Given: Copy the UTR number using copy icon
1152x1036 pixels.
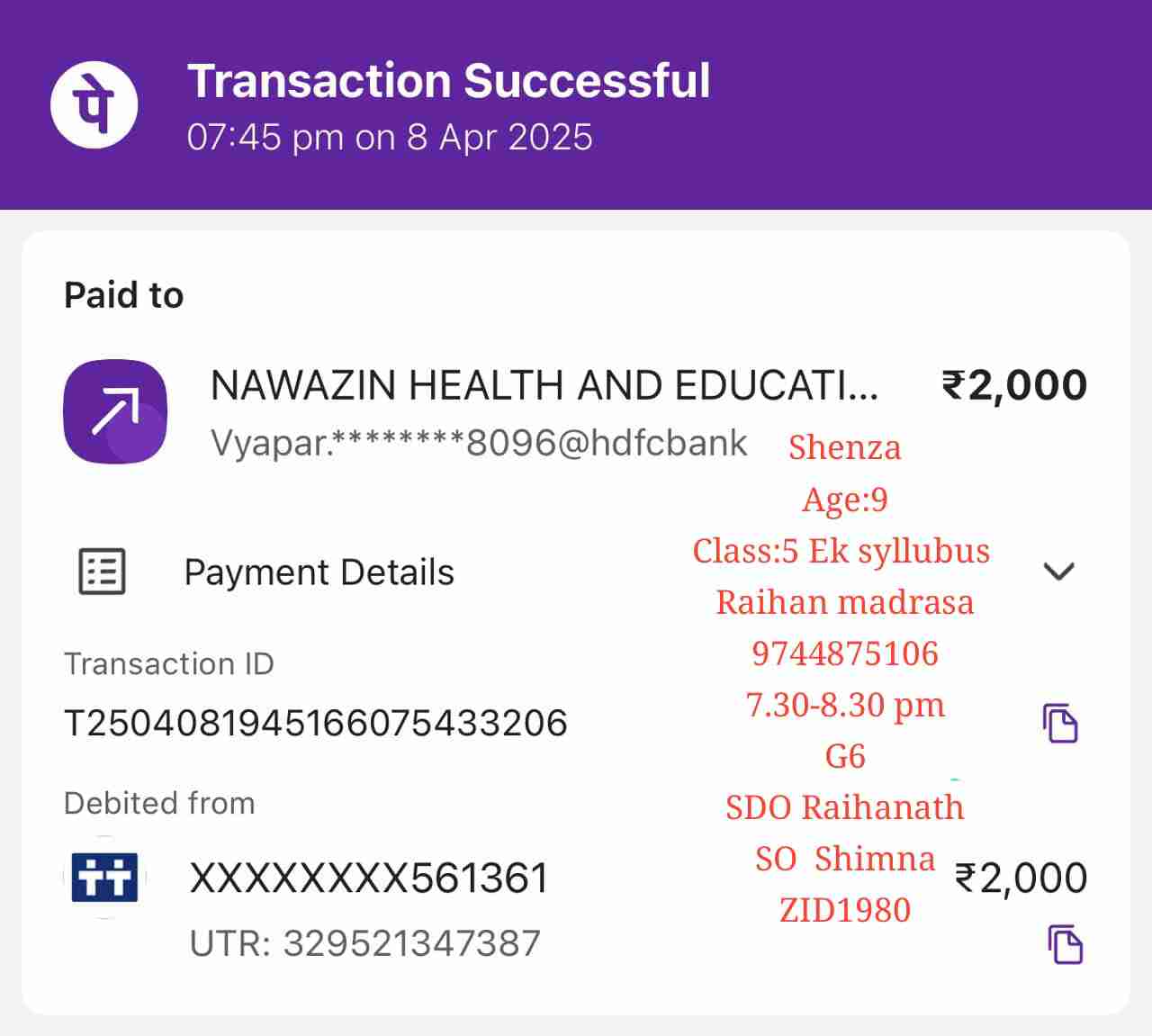Looking at the screenshot, I should pos(1066,944).
